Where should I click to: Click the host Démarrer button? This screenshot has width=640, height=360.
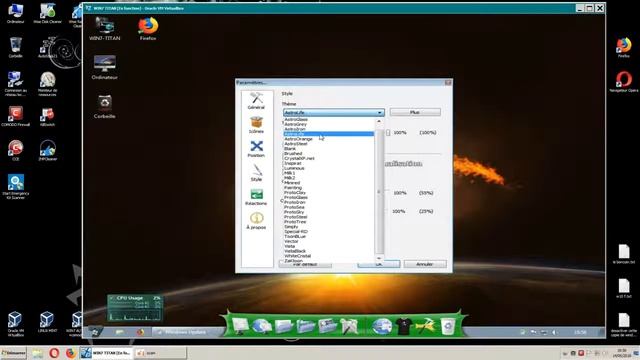pos(13,353)
